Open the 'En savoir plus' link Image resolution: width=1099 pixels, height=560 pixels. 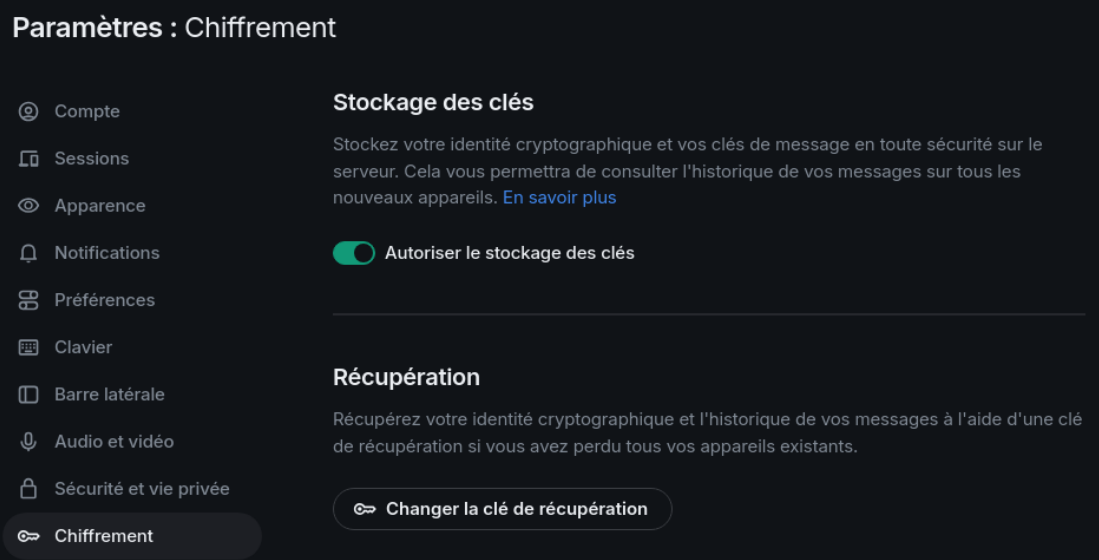[559, 198]
